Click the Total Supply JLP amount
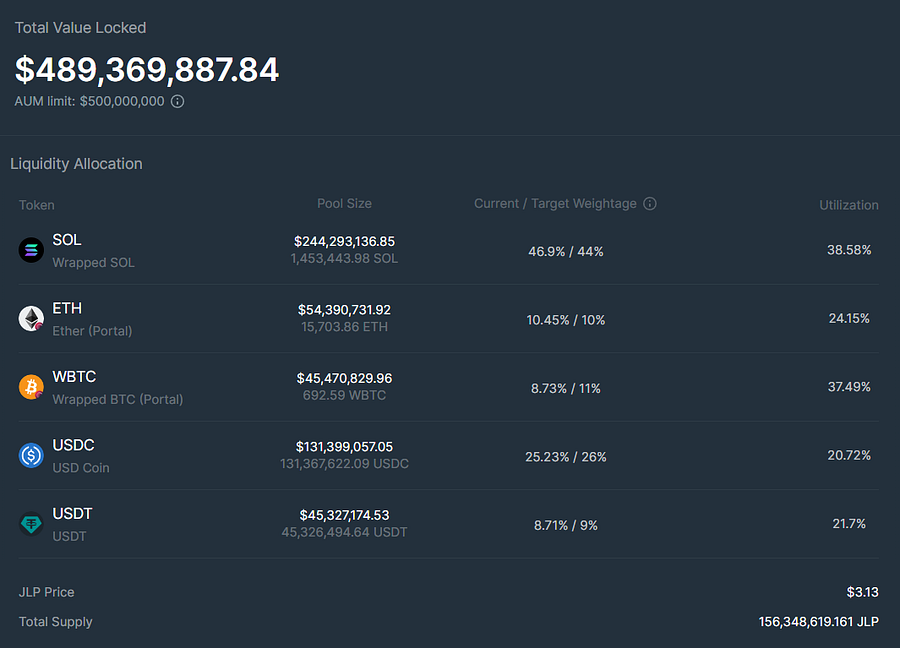The image size is (900, 648). (818, 622)
